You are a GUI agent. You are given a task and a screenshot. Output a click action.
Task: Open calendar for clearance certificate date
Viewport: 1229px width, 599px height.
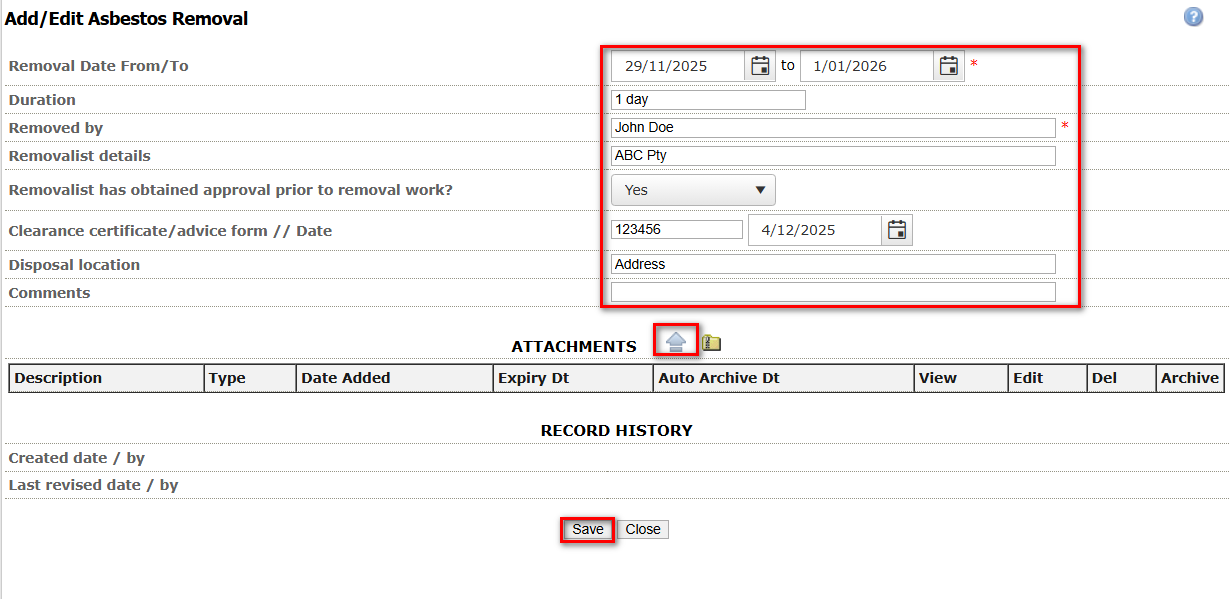click(897, 230)
